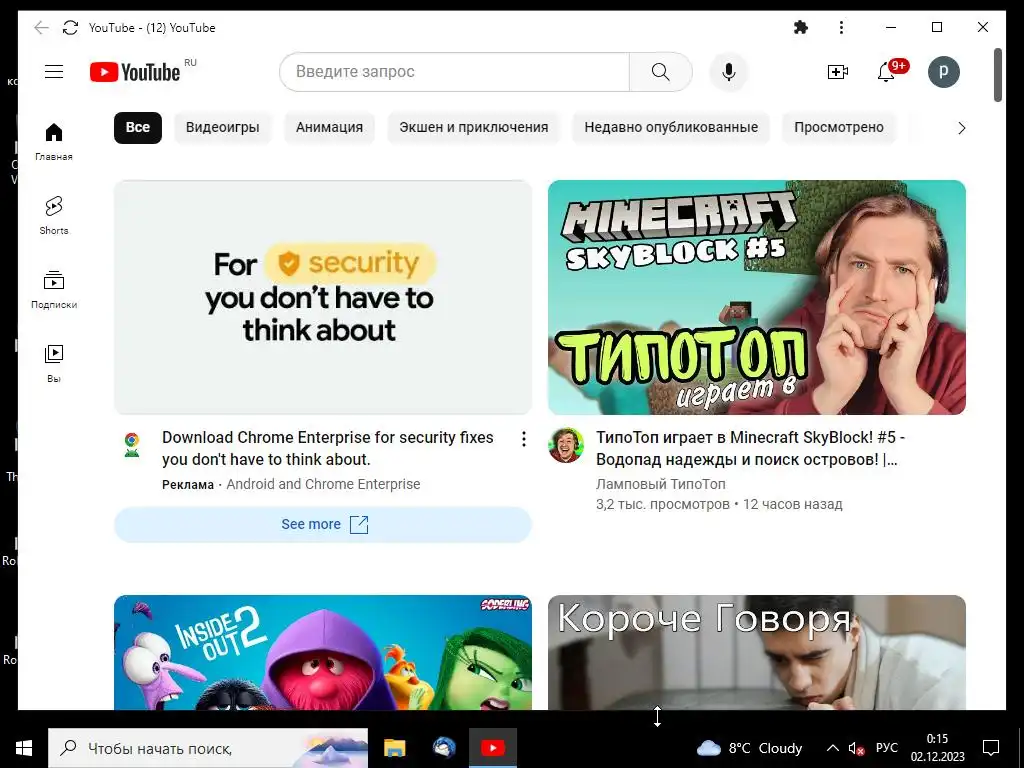Open the 8°C Cloudy weather widget
This screenshot has height=768, width=1024.
pyautogui.click(x=750, y=748)
